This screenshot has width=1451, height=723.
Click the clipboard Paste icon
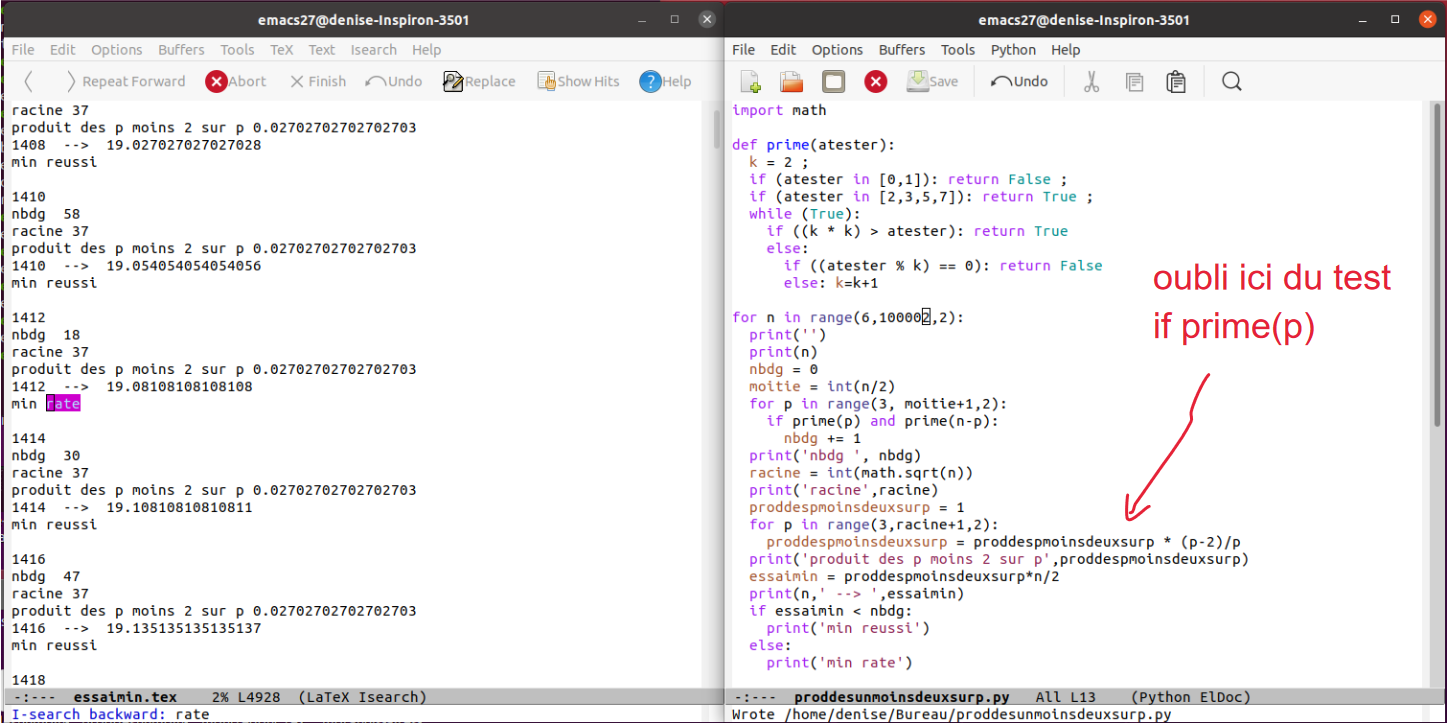tap(1176, 82)
